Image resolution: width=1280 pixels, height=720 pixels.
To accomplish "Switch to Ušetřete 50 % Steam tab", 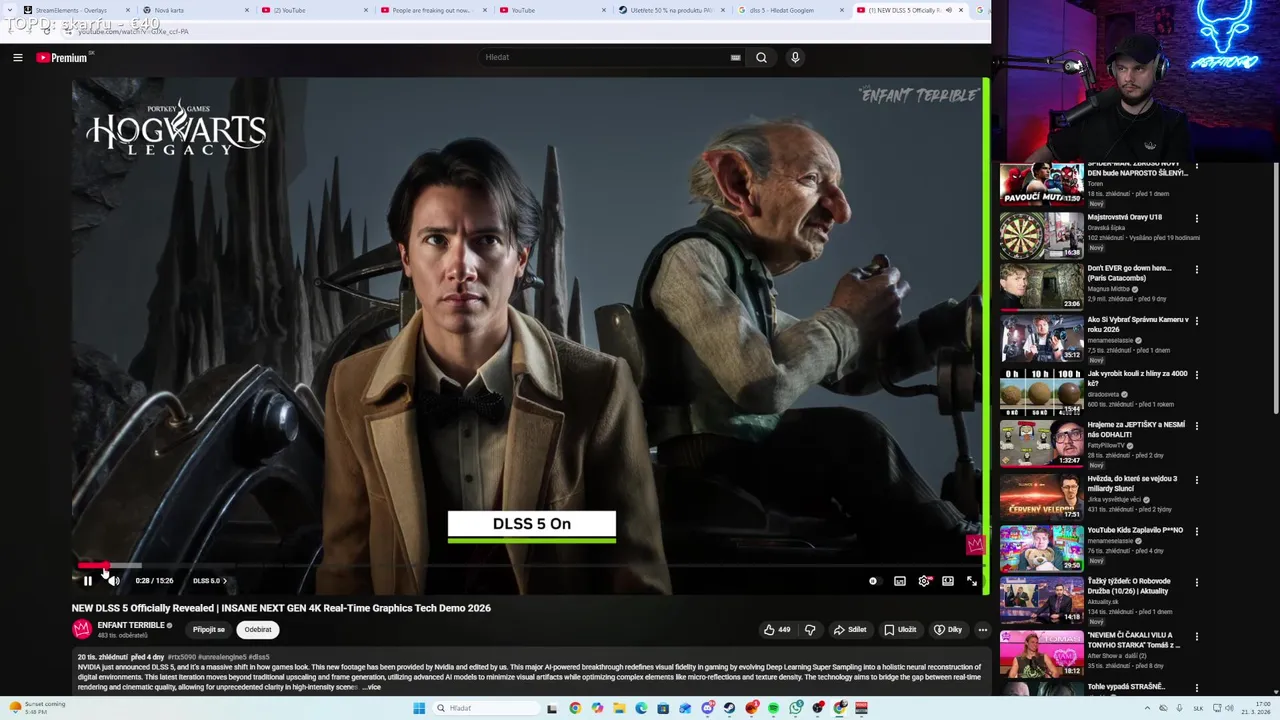I will 670,10.
